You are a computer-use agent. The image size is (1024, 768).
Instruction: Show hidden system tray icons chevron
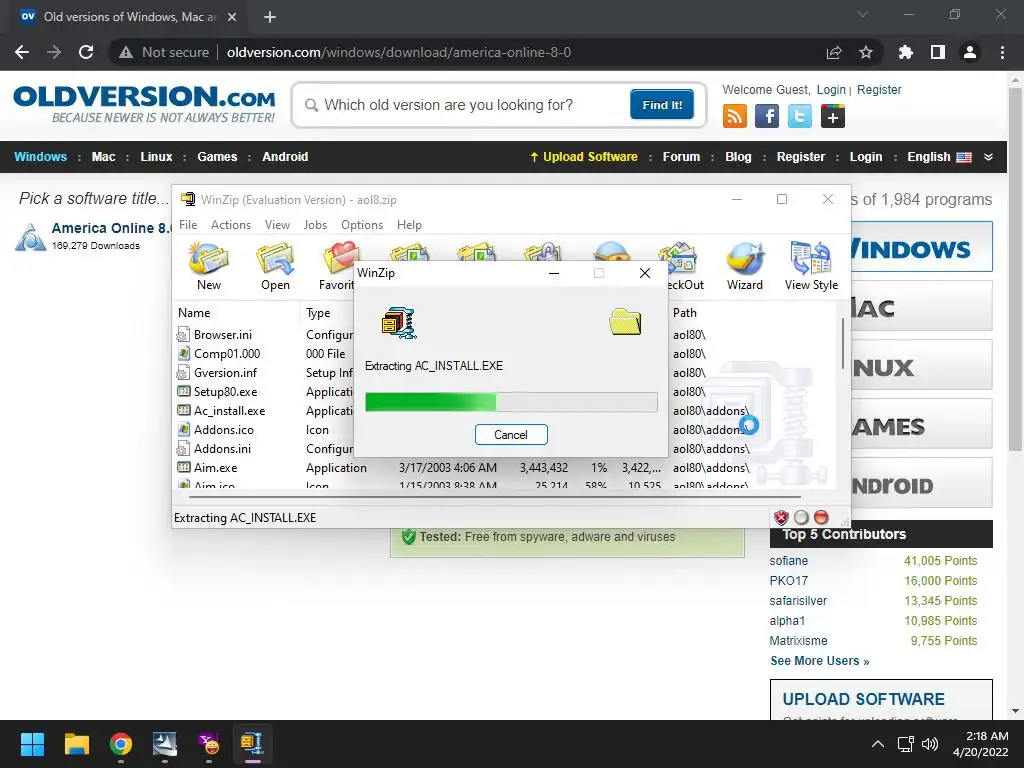[x=878, y=744]
